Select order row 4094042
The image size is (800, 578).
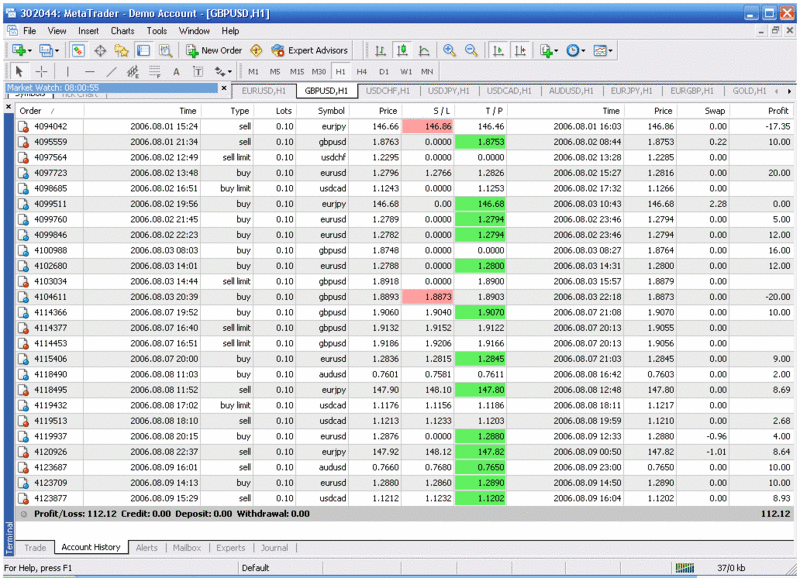pos(405,127)
